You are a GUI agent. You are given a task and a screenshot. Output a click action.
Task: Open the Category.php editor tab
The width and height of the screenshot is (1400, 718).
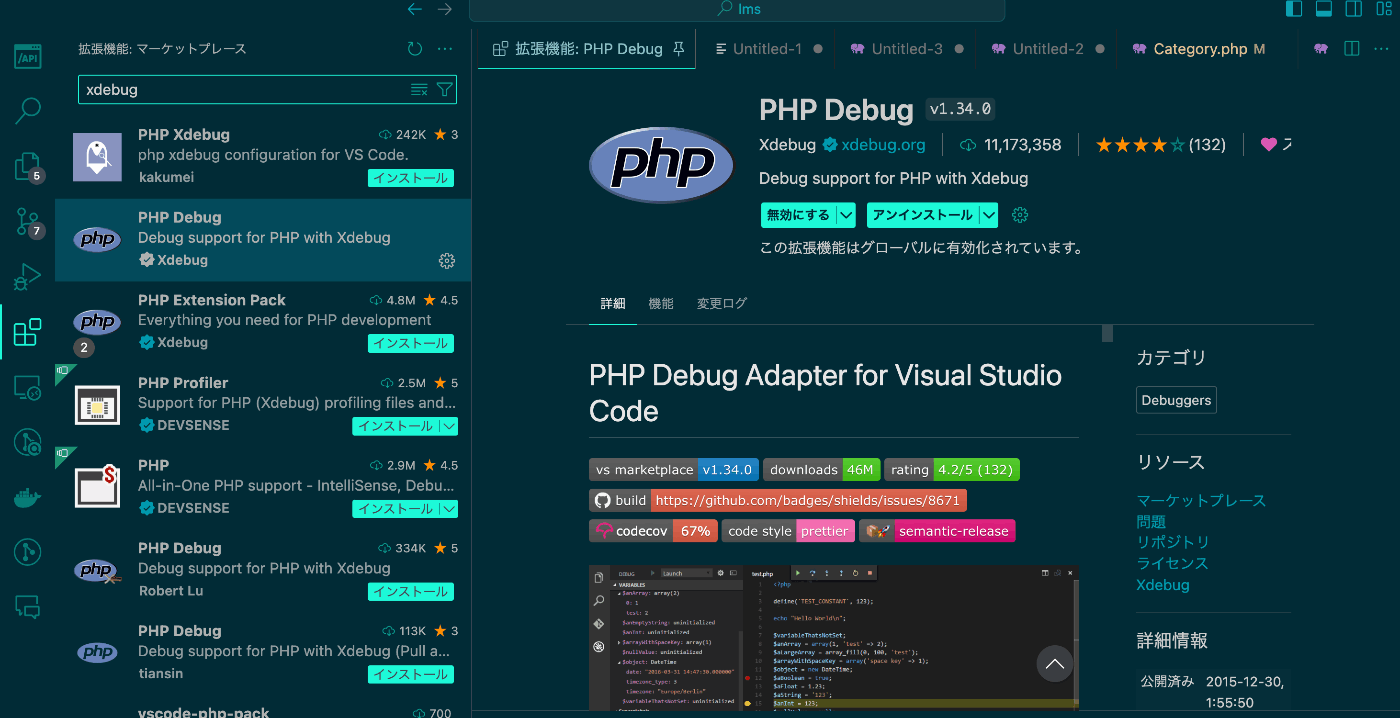point(1199,48)
